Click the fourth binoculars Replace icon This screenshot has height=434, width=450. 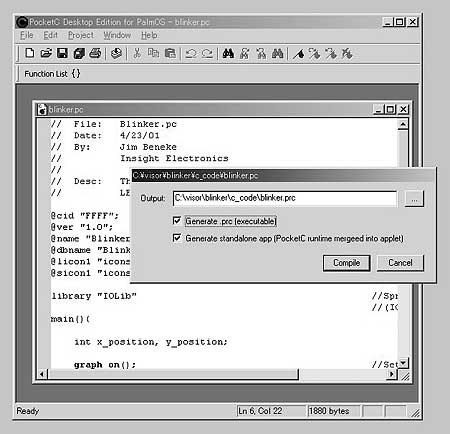(278, 53)
